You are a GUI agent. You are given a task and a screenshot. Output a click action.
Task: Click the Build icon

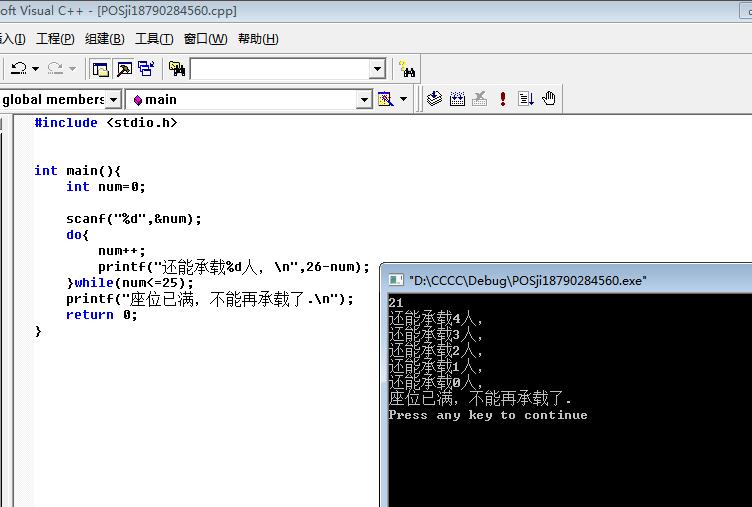coord(457,99)
